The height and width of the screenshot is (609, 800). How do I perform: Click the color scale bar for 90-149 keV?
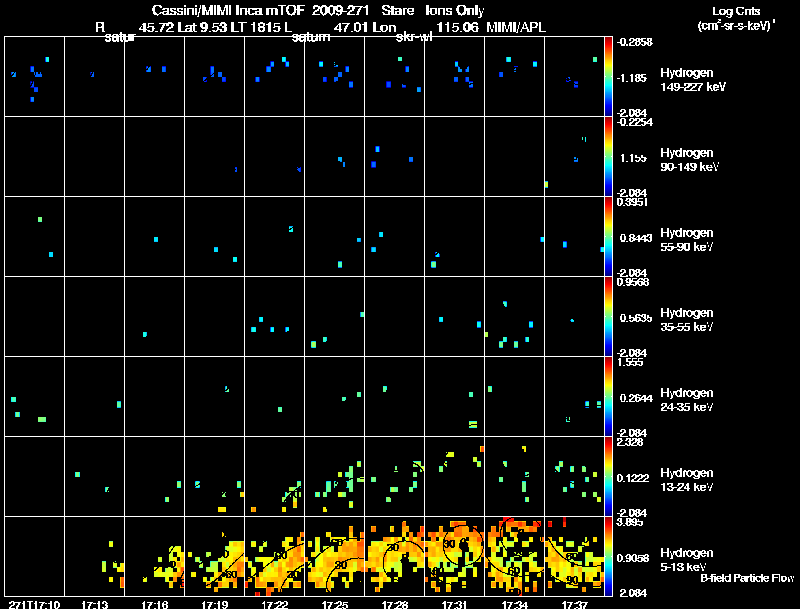tap(608, 156)
